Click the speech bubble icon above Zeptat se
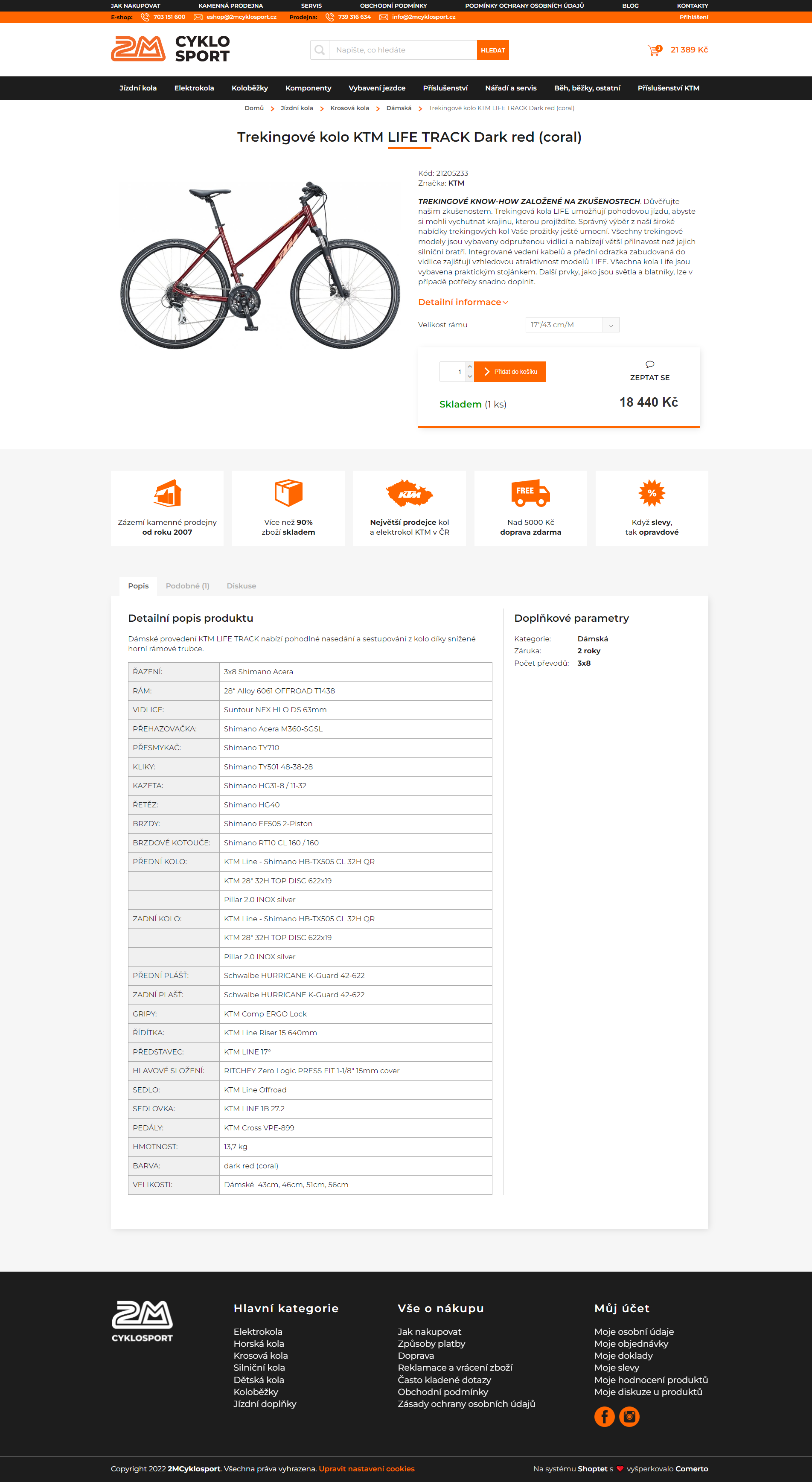 click(x=650, y=364)
